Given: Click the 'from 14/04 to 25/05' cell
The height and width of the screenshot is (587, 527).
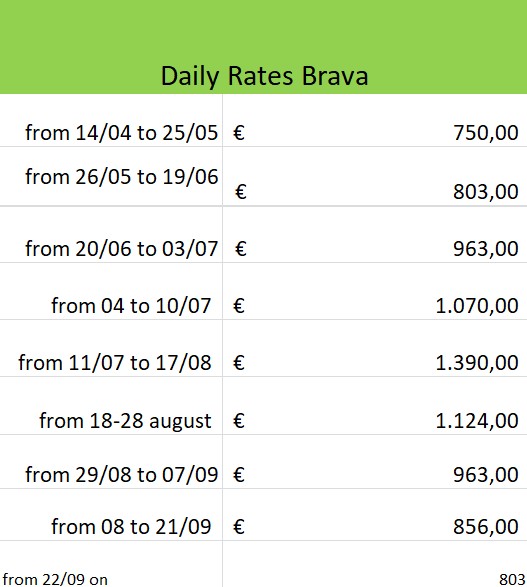Looking at the screenshot, I should pos(111,121).
